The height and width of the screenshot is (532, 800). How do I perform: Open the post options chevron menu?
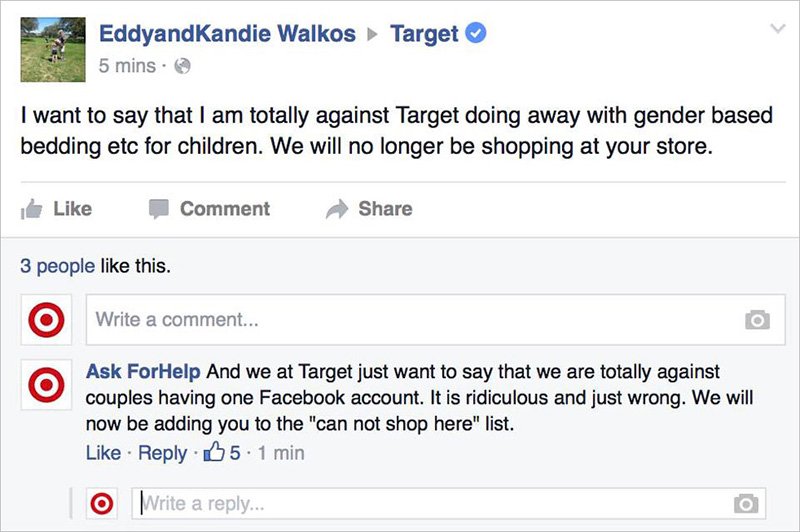click(778, 29)
